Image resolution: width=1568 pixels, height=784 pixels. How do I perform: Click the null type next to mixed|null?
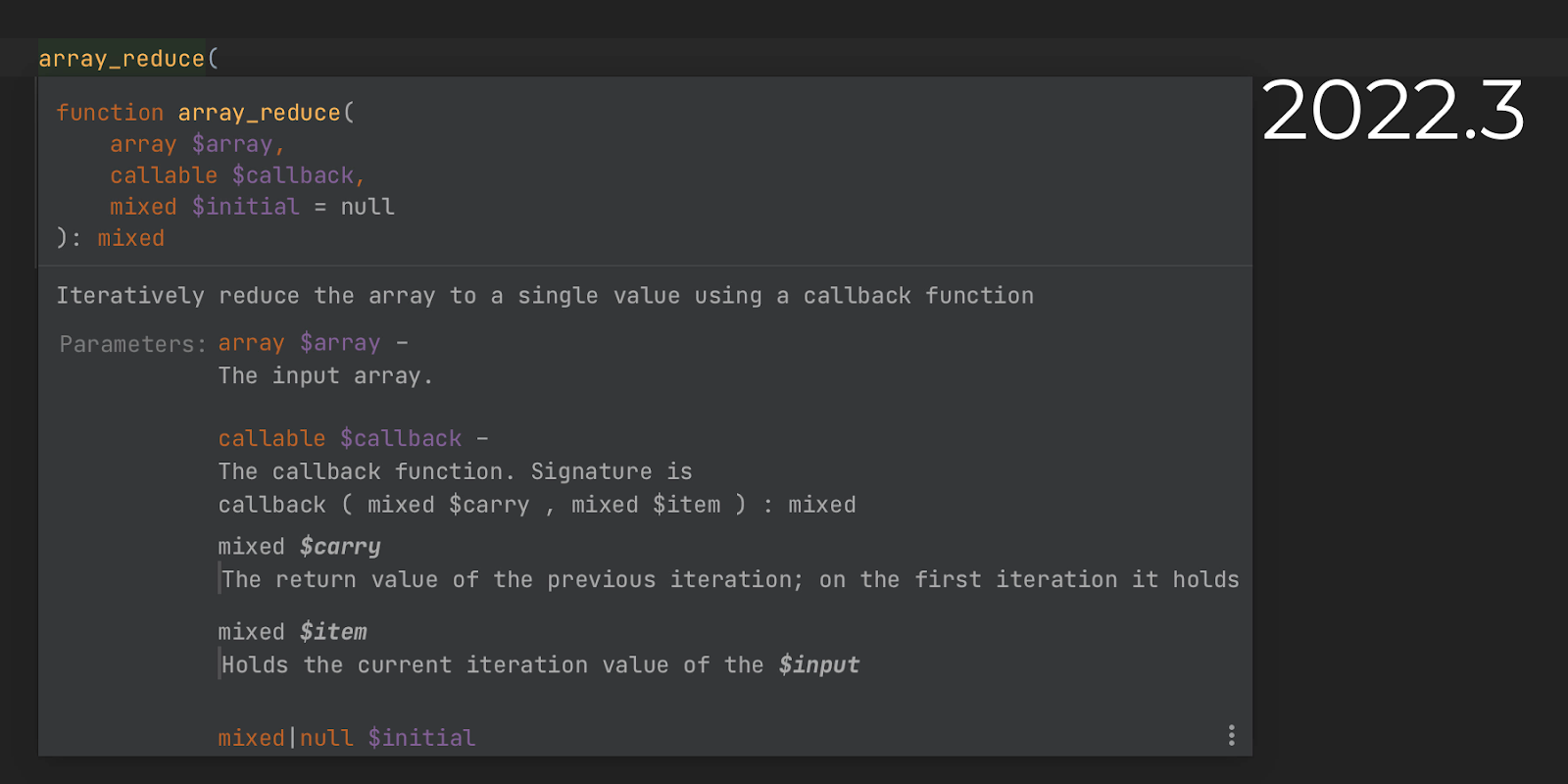[x=325, y=737]
